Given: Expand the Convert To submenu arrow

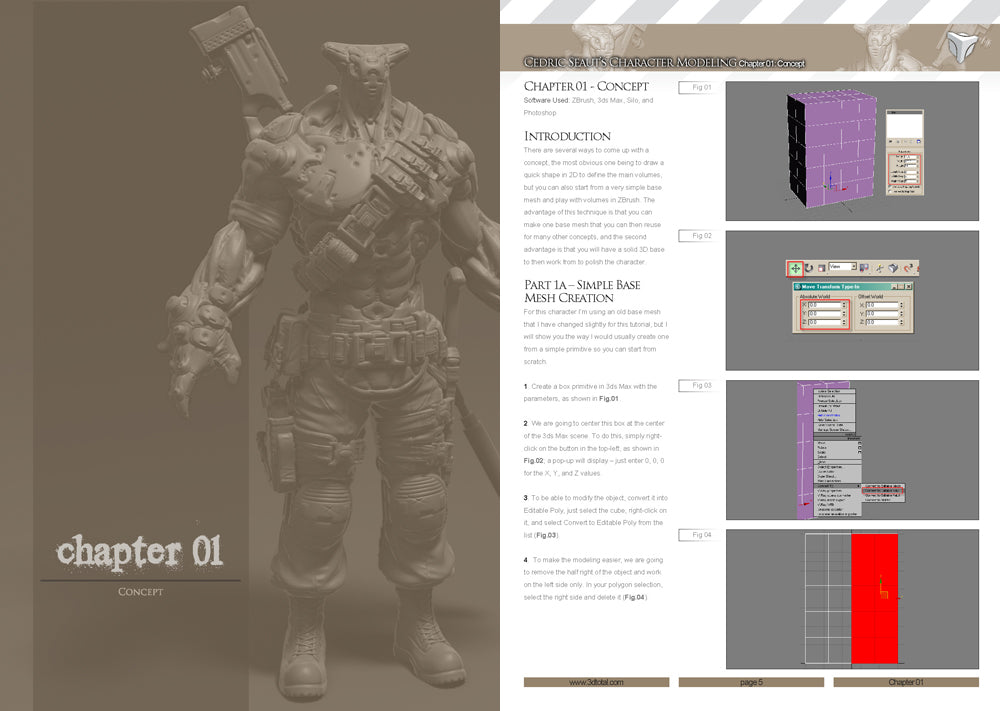Looking at the screenshot, I should pyautogui.click(x=860, y=485).
